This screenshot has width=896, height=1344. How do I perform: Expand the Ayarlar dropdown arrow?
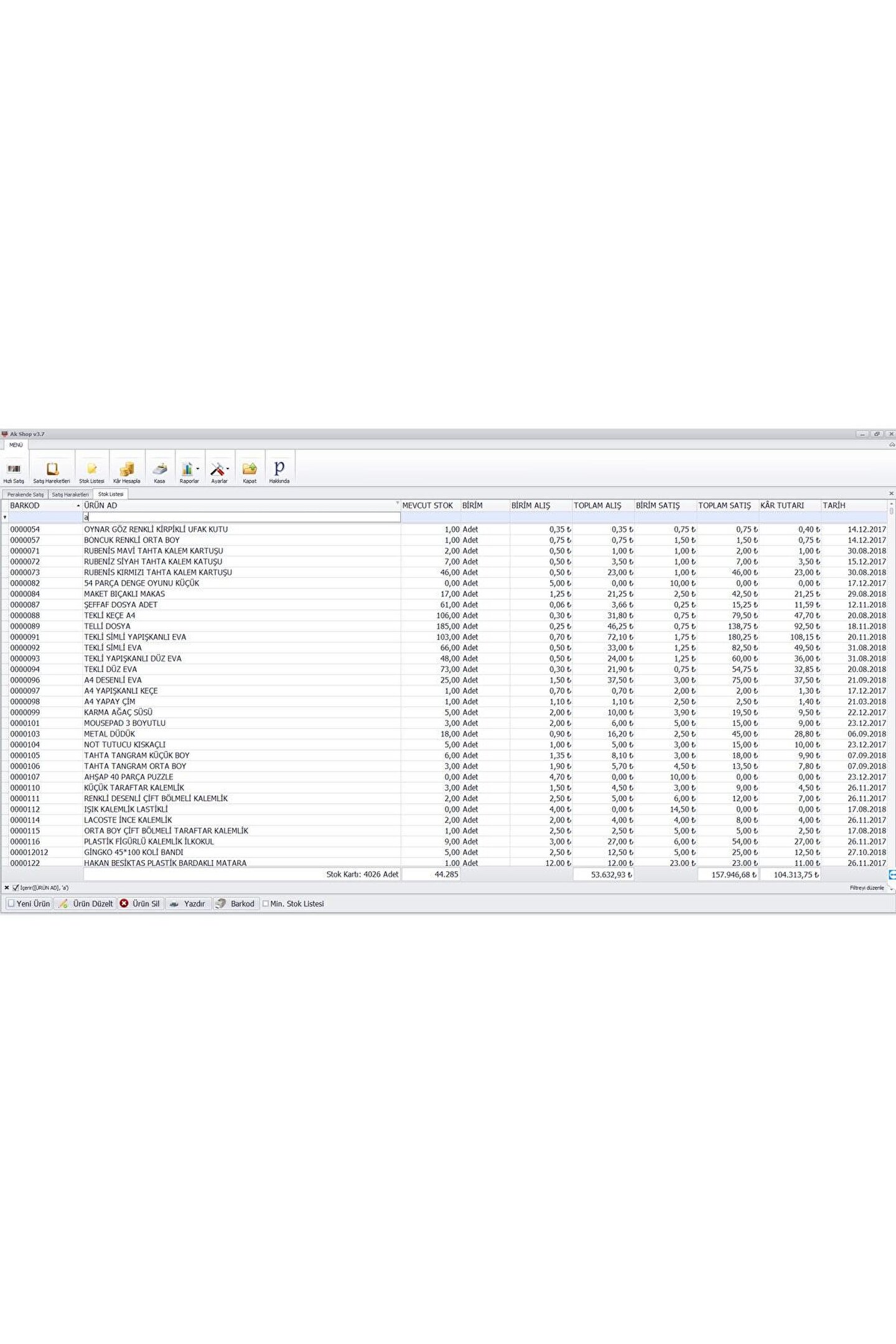[228, 469]
